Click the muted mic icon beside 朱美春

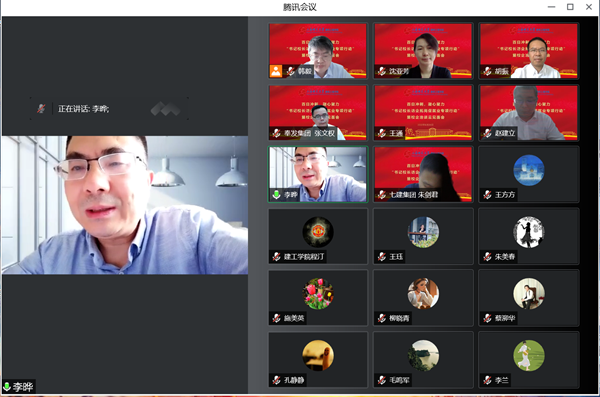pyautogui.click(x=488, y=256)
